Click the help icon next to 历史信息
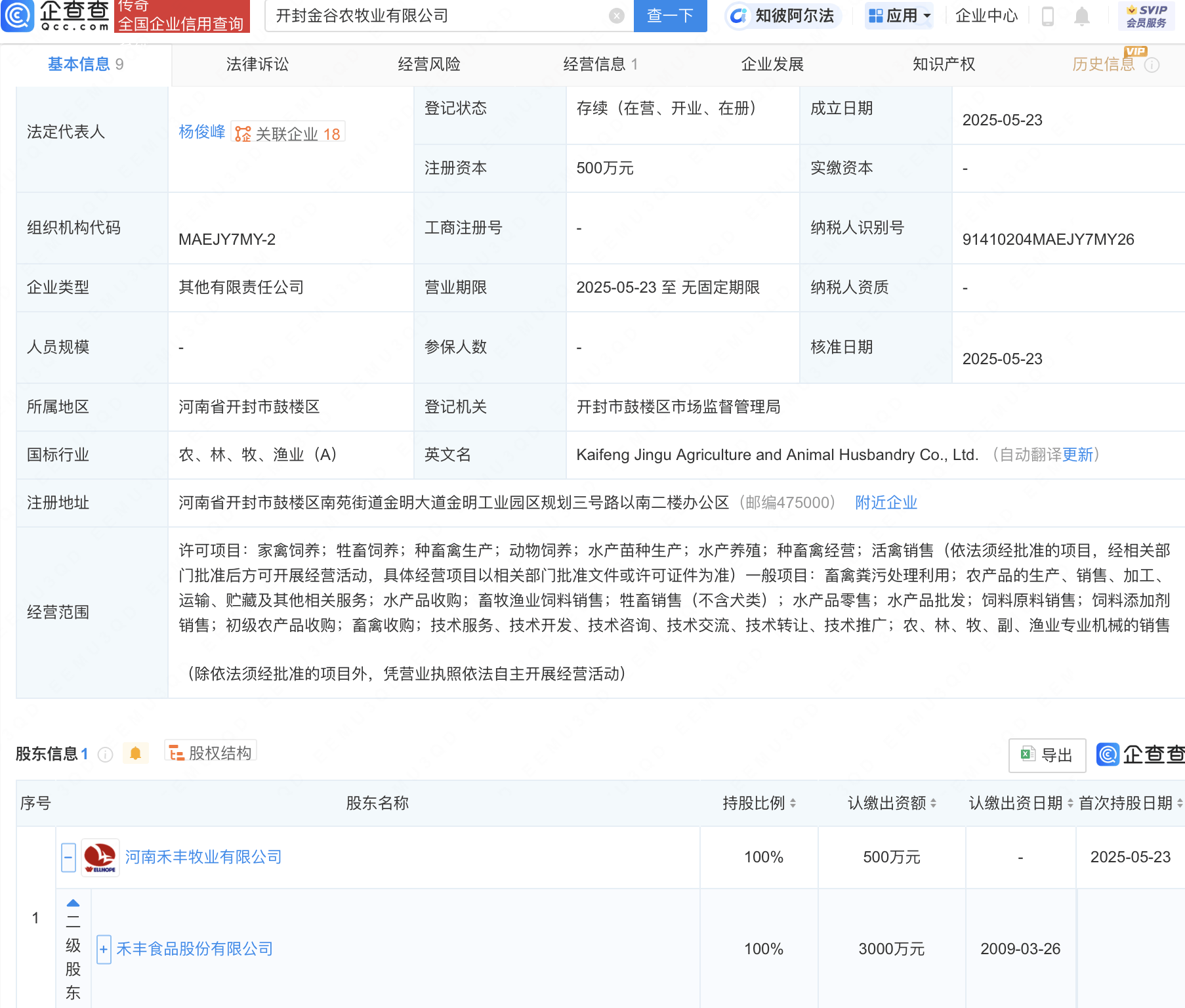Screen dimensions: 1185x1008 tap(1152, 65)
